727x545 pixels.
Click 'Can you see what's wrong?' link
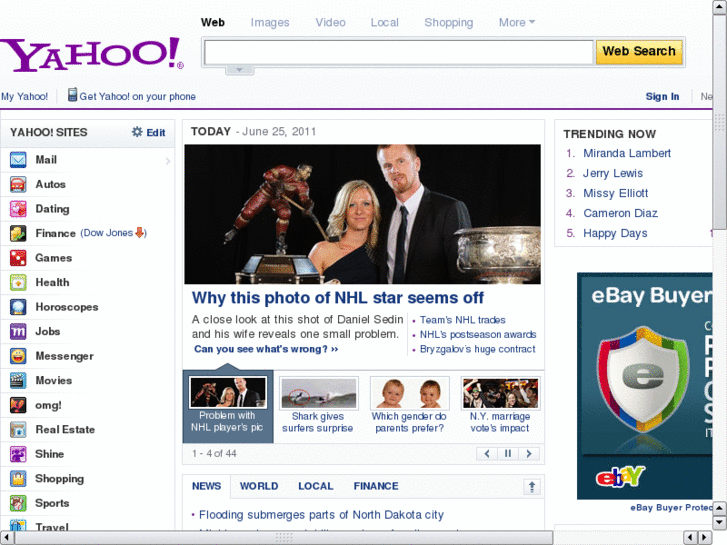click(266, 349)
